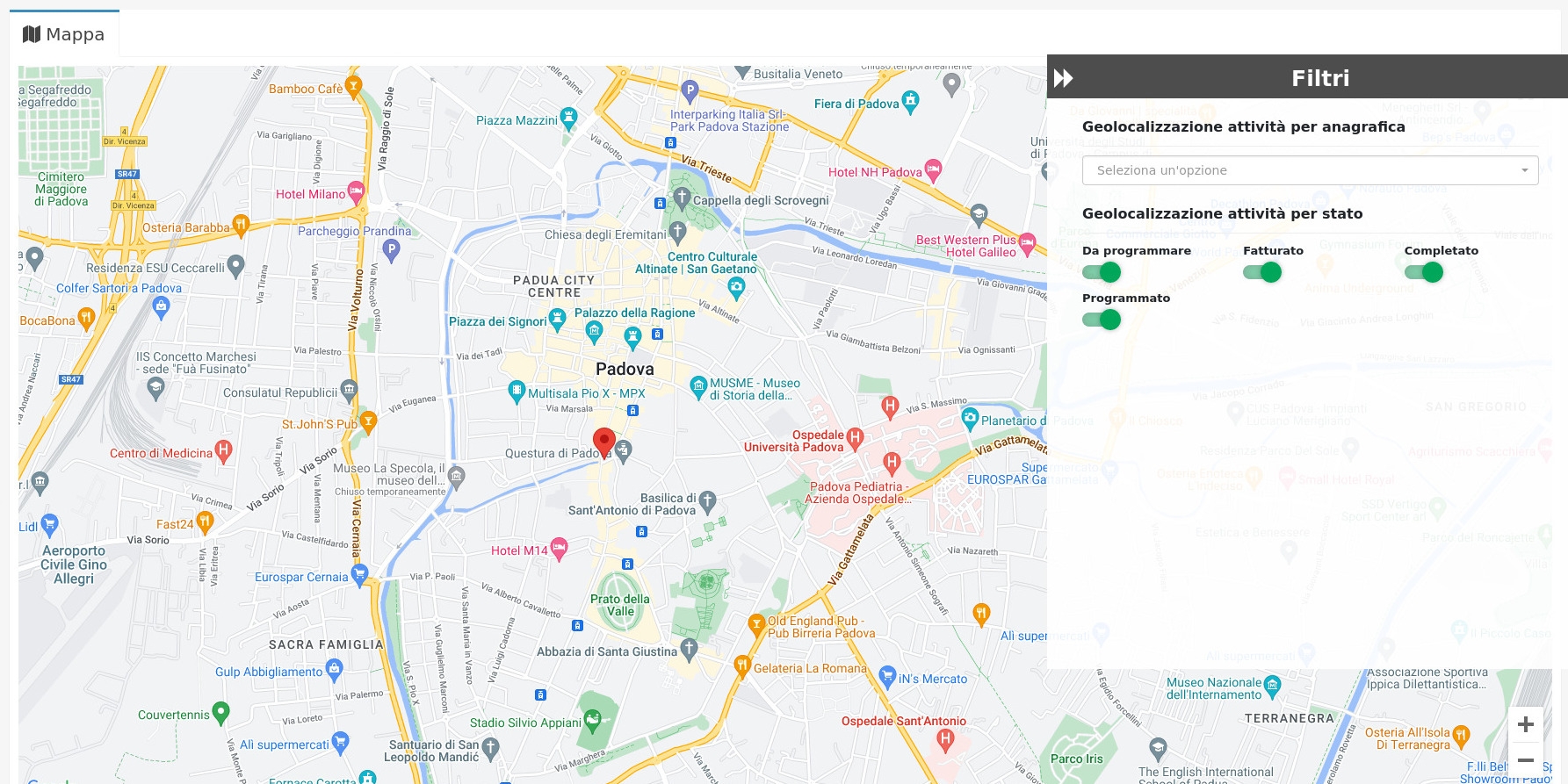Toggle the Programmato status filter

pyautogui.click(x=1102, y=320)
